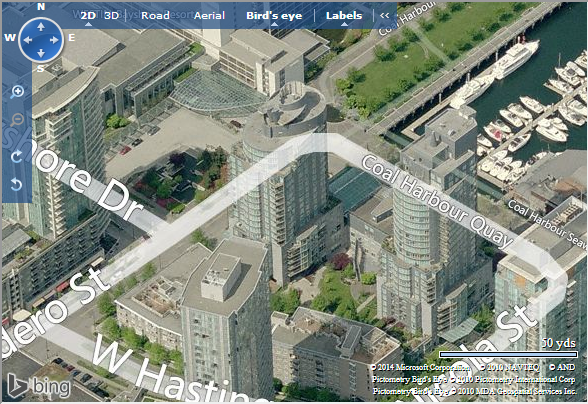
Task: Switch to 3D mode
Action: [x=111, y=15]
